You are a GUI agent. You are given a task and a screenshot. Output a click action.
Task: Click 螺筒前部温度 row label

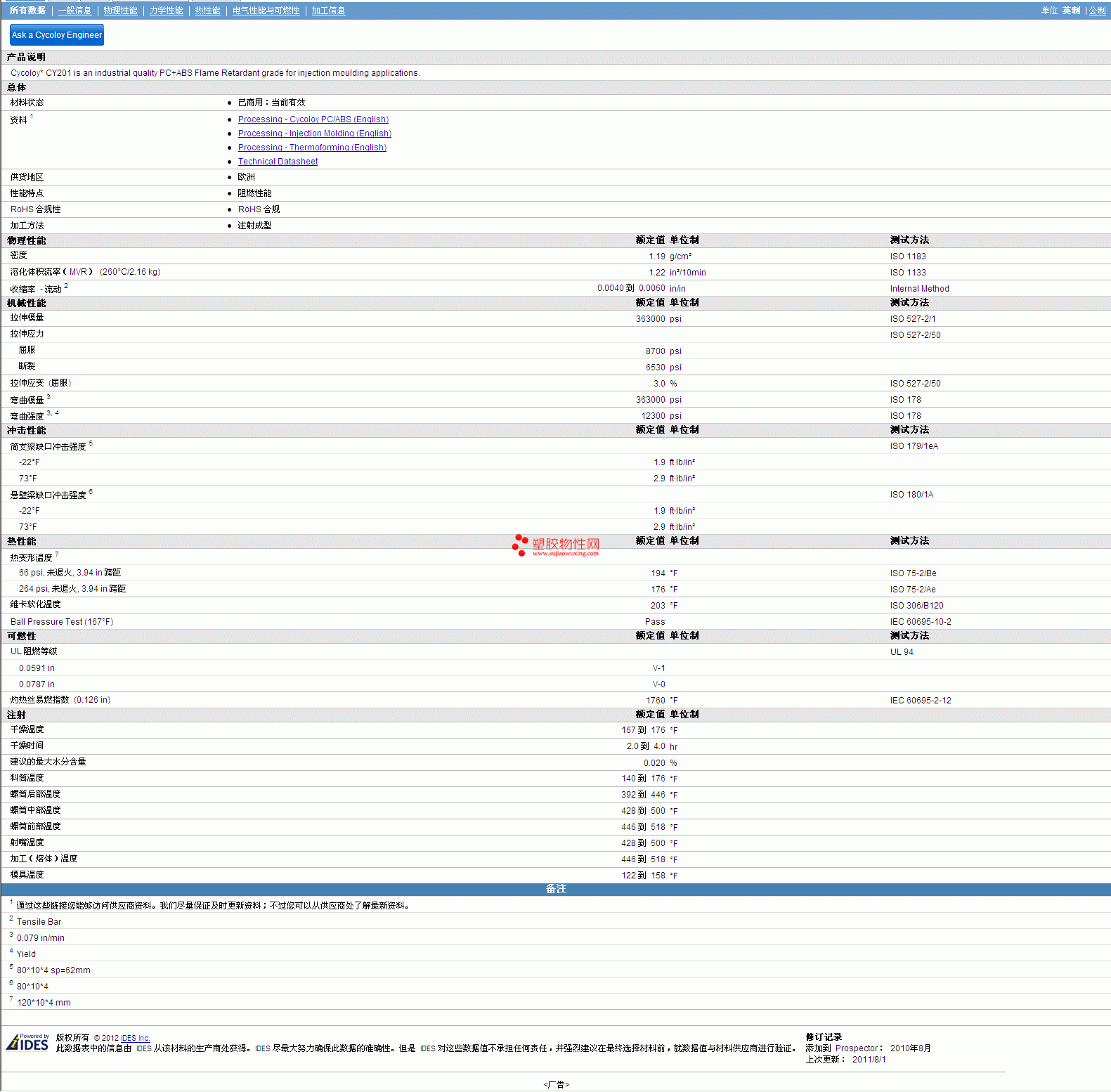coord(35,826)
